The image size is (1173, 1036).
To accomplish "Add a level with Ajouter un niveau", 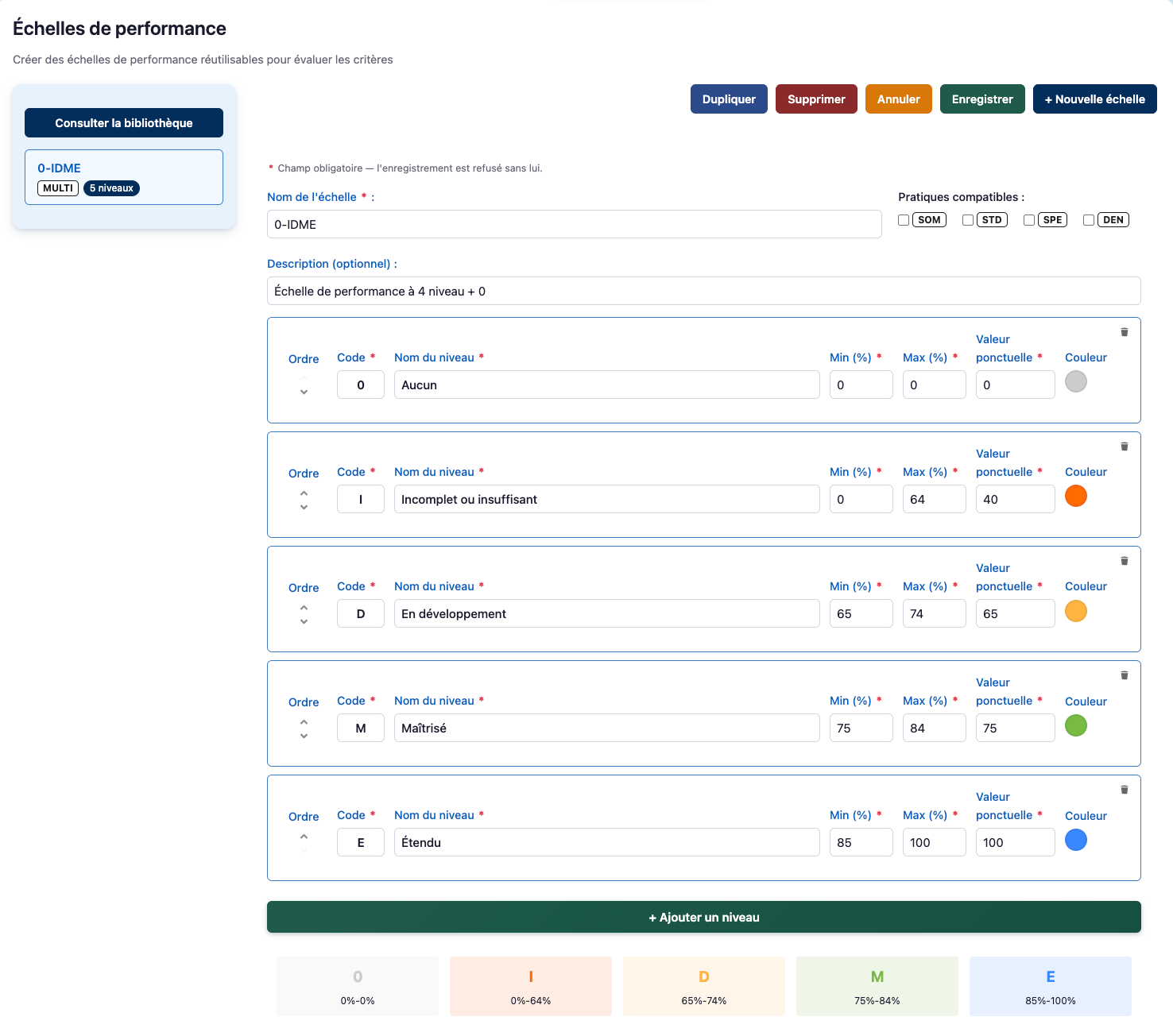I will point(704,917).
